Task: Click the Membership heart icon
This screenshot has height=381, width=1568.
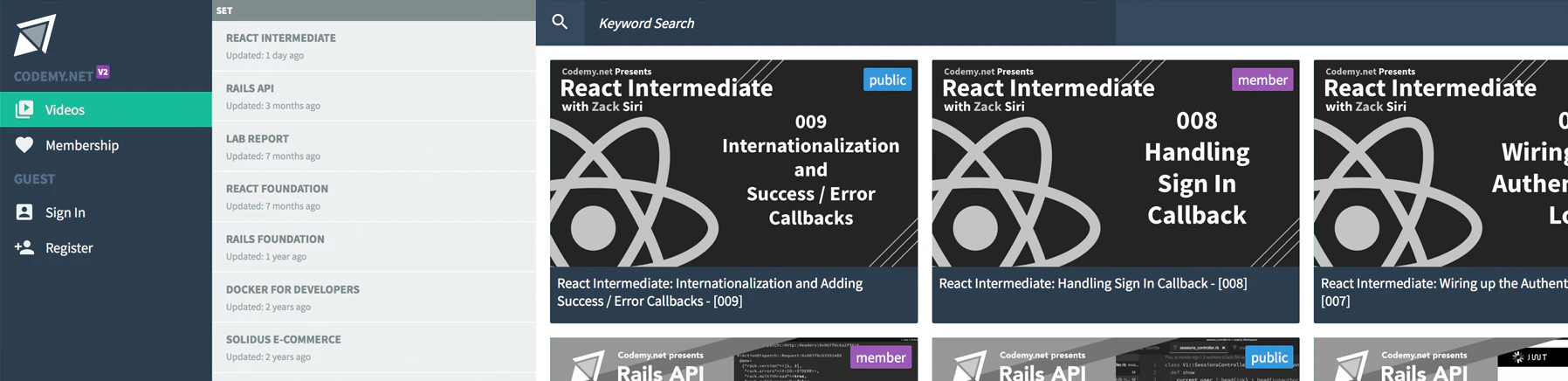Action: coord(24,145)
